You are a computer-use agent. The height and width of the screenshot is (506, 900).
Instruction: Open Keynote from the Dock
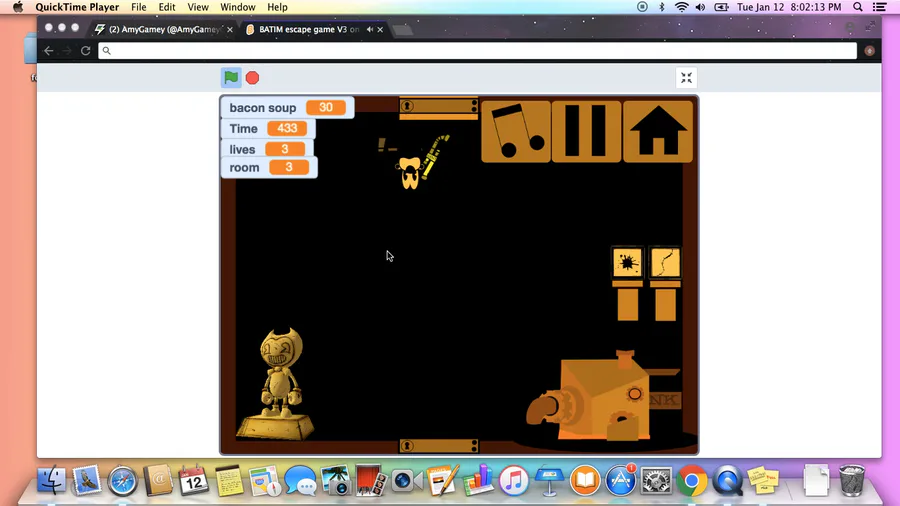tap(549, 480)
